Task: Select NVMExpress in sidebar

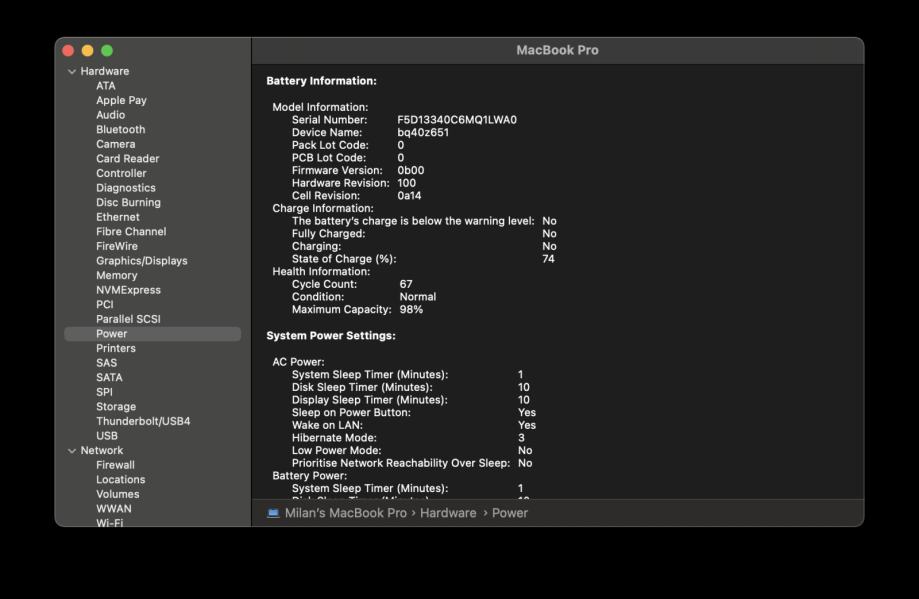Action: pos(128,290)
